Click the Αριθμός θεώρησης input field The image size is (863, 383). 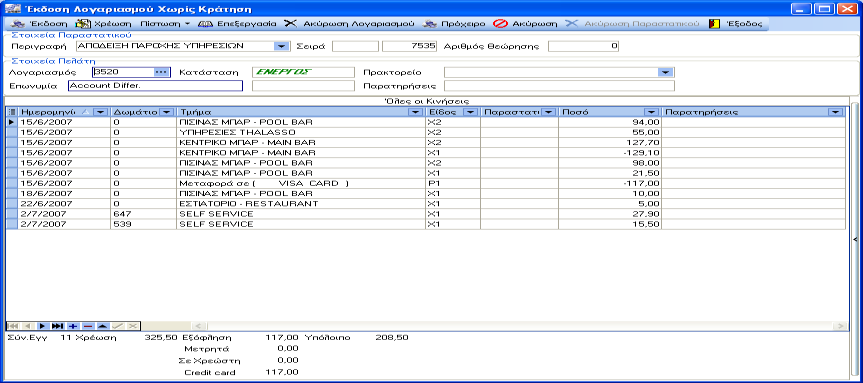coord(584,46)
